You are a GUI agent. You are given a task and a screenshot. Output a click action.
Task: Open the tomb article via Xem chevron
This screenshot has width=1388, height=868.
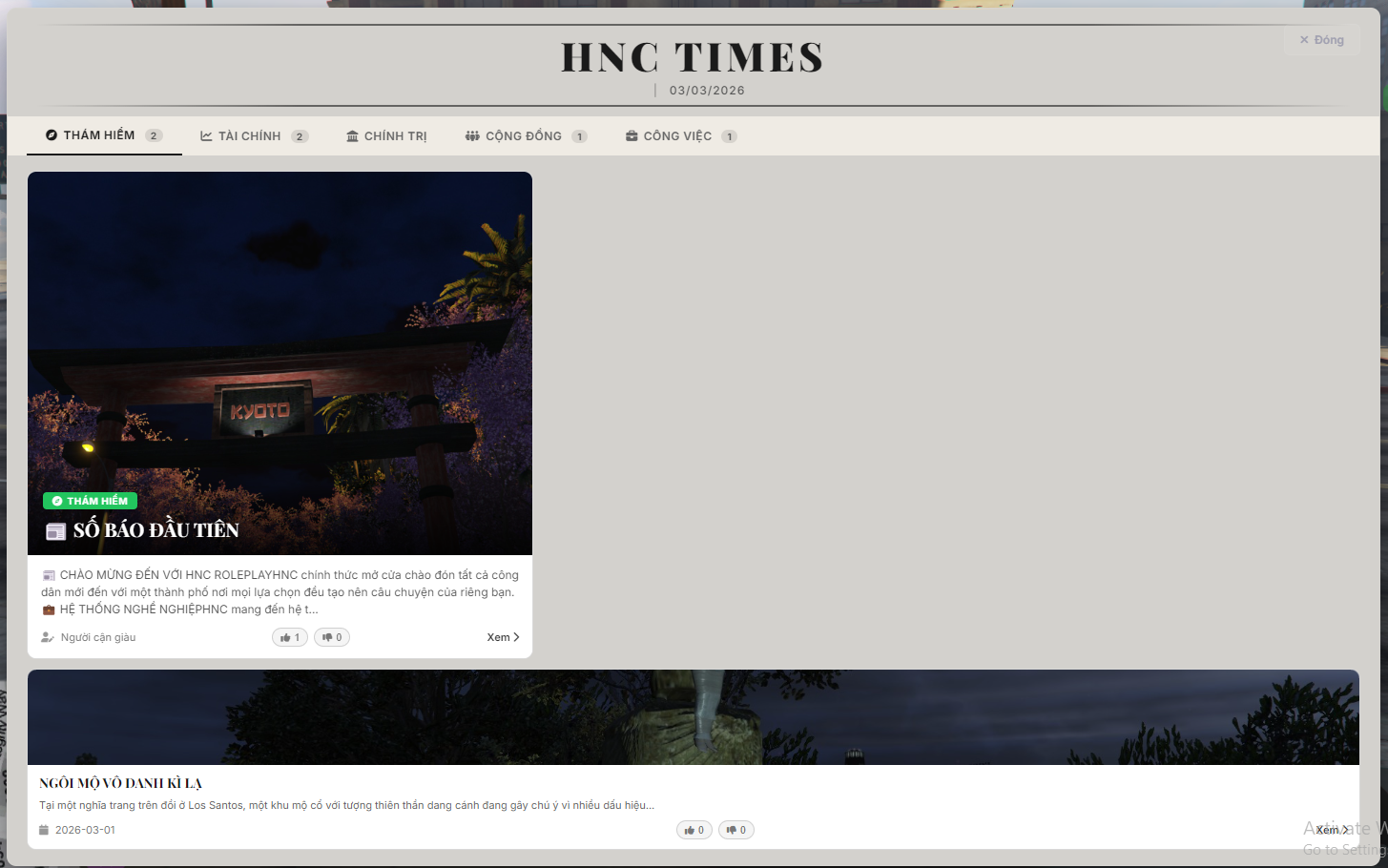coord(1345,830)
